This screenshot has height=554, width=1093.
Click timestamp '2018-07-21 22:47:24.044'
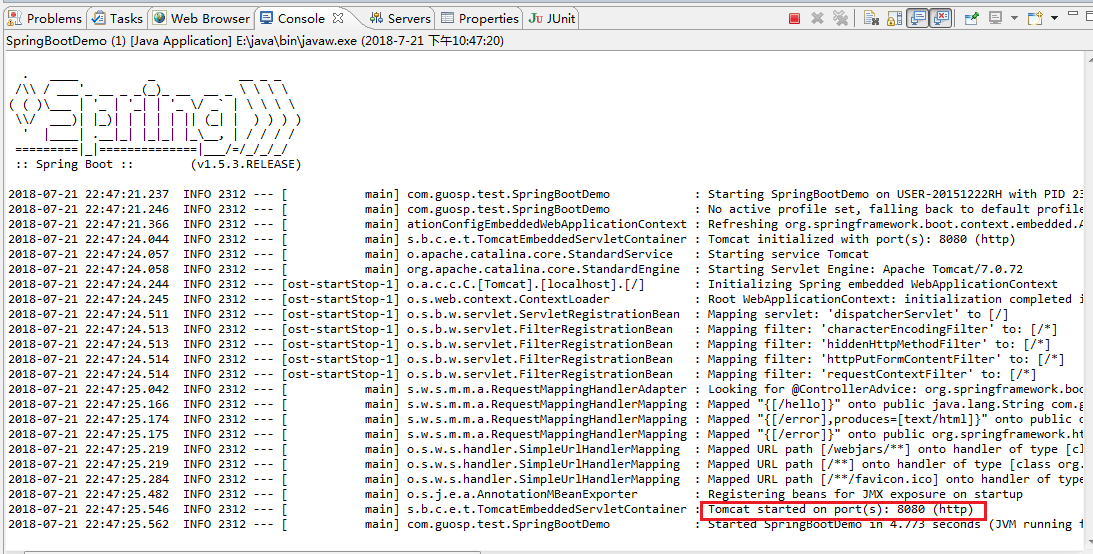pos(89,239)
